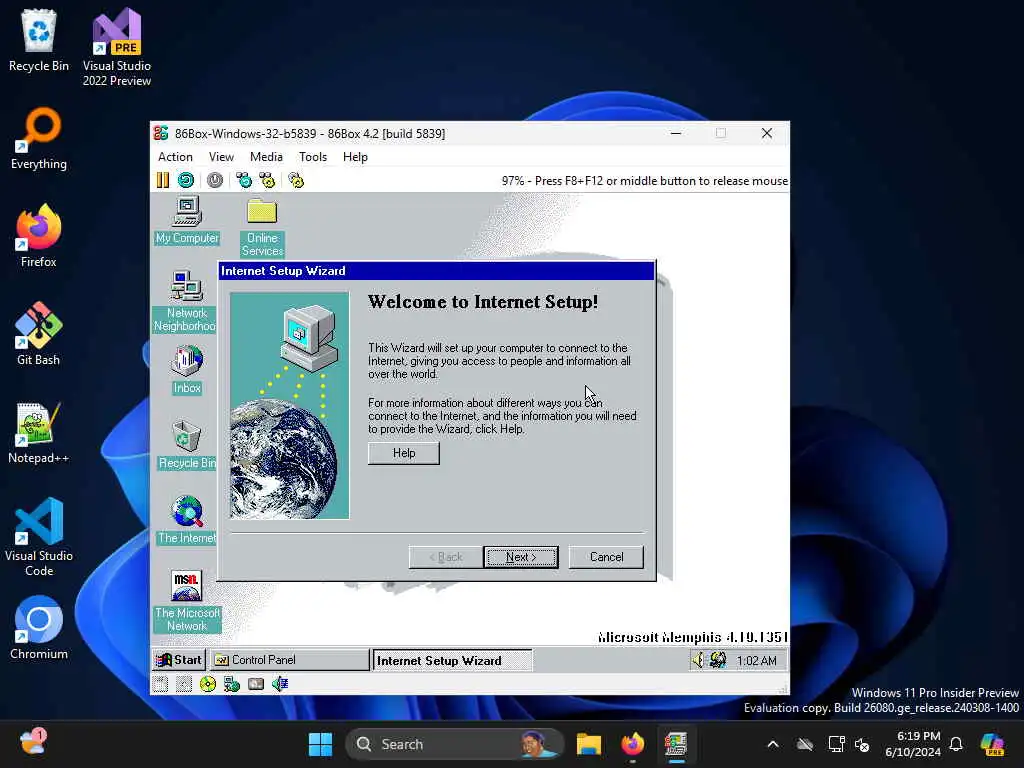The width and height of the screenshot is (1024, 768).
Task: Open Firefox from the Windows taskbar
Action: 632,744
